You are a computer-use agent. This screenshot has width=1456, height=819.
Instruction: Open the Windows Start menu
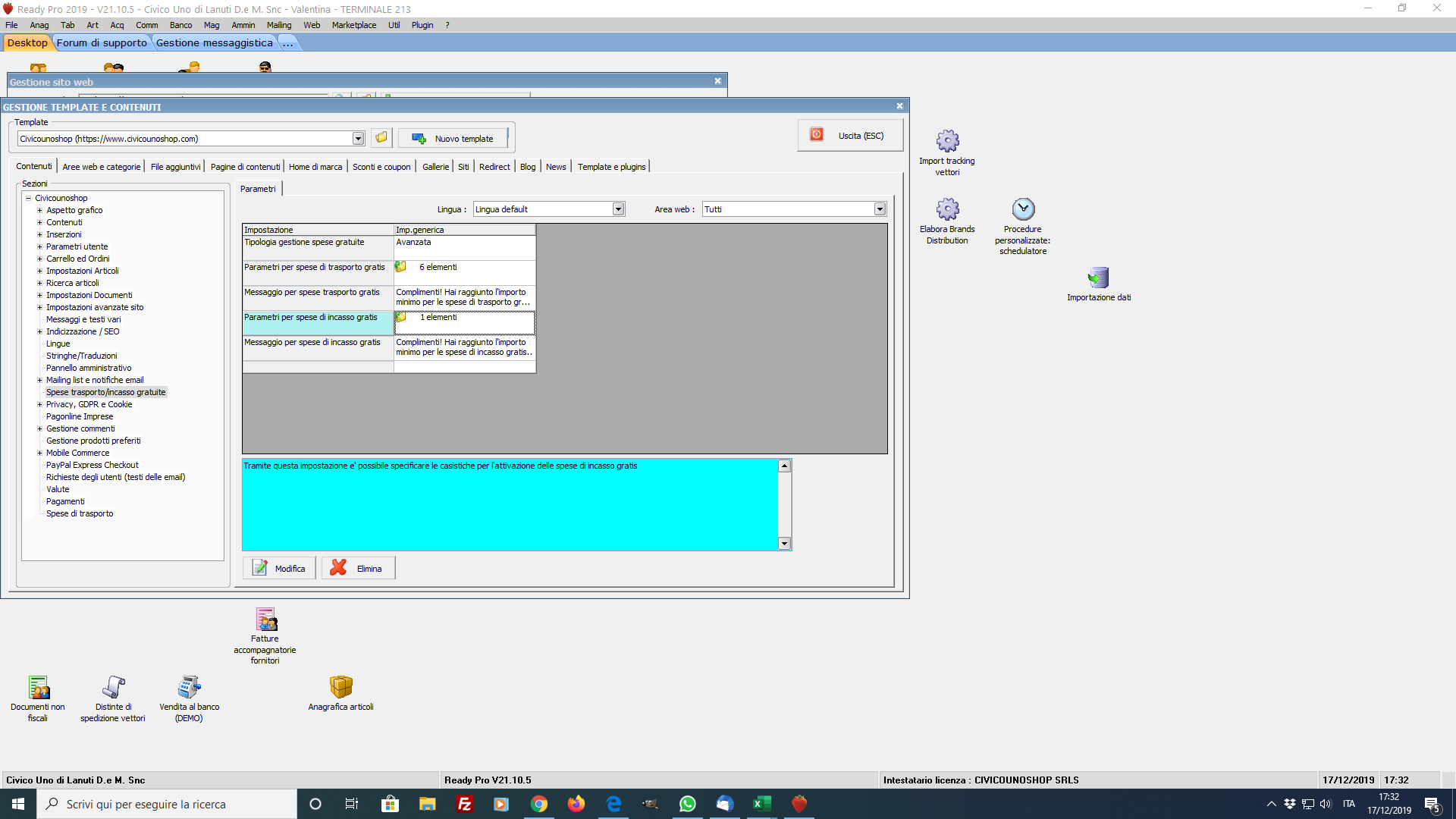point(18,804)
